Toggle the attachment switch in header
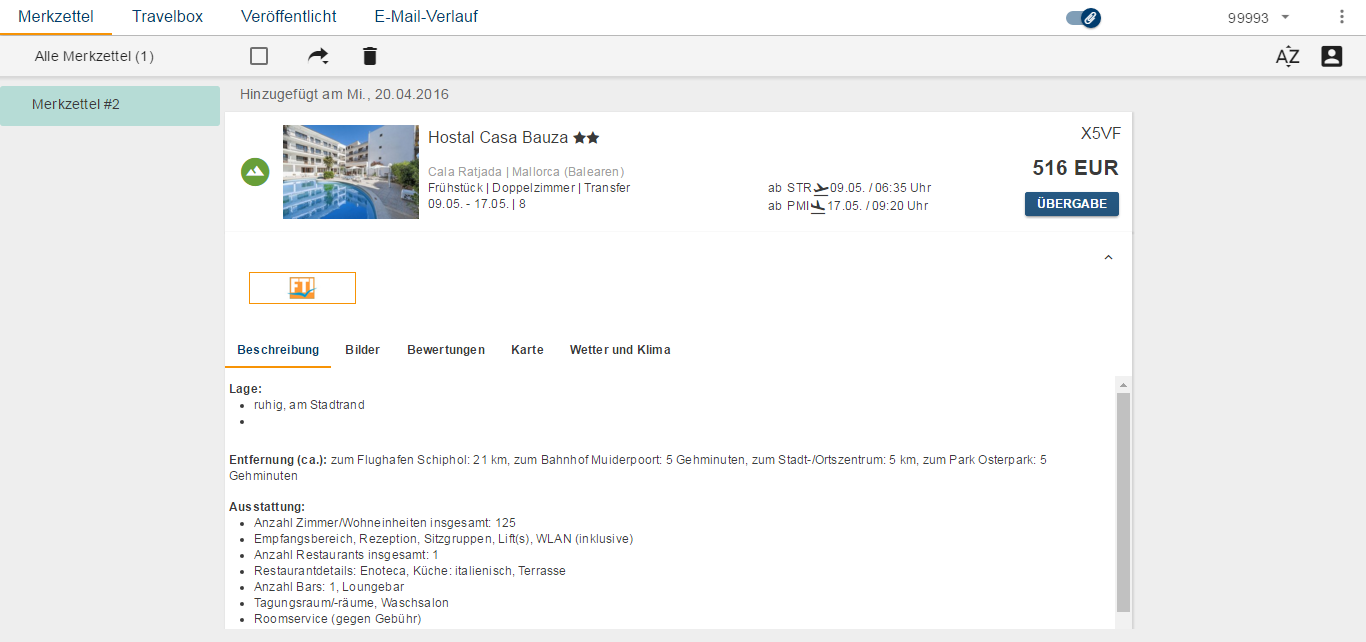The width and height of the screenshot is (1366, 642). click(1083, 17)
